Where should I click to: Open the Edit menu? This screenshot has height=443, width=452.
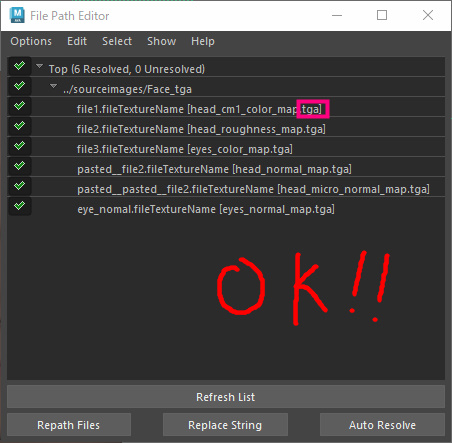tap(77, 41)
